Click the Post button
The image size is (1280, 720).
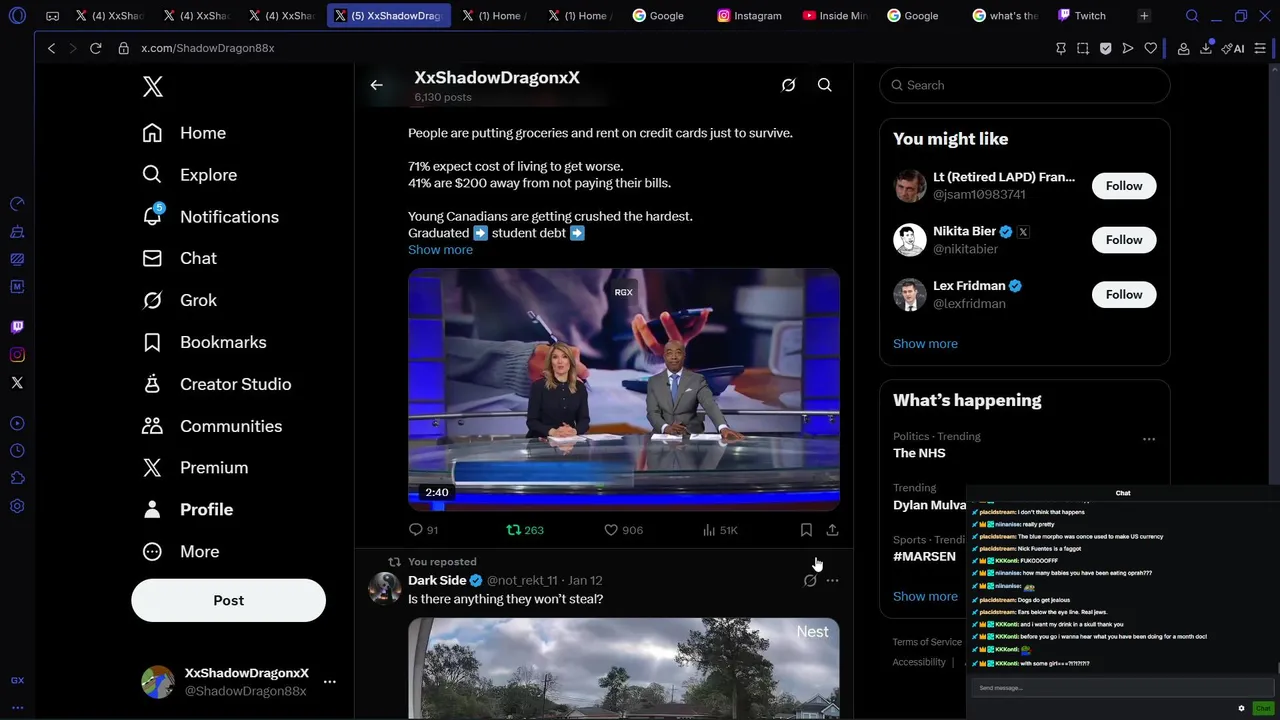pyautogui.click(x=228, y=601)
